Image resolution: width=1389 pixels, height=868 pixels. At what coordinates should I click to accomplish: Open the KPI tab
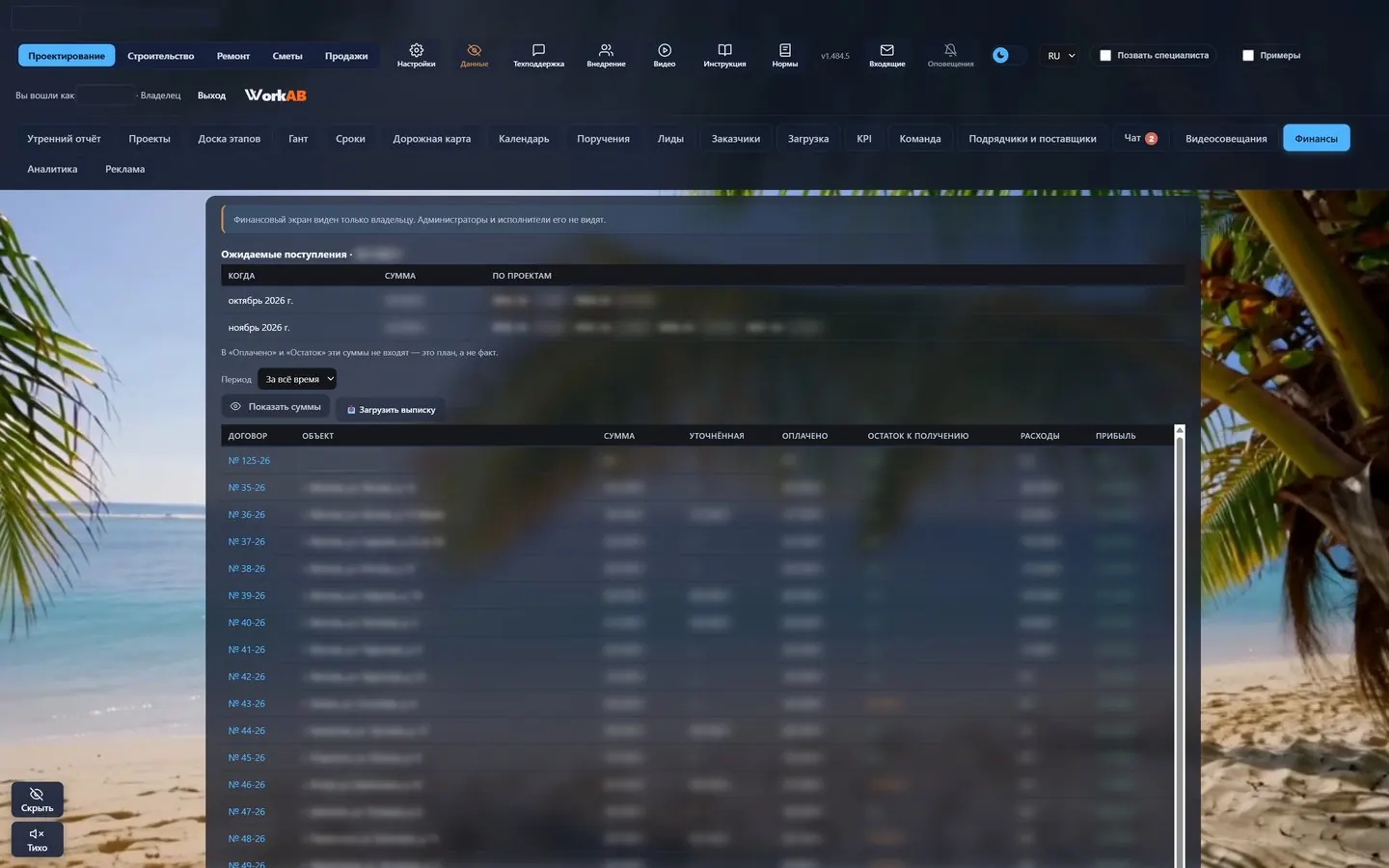[864, 139]
